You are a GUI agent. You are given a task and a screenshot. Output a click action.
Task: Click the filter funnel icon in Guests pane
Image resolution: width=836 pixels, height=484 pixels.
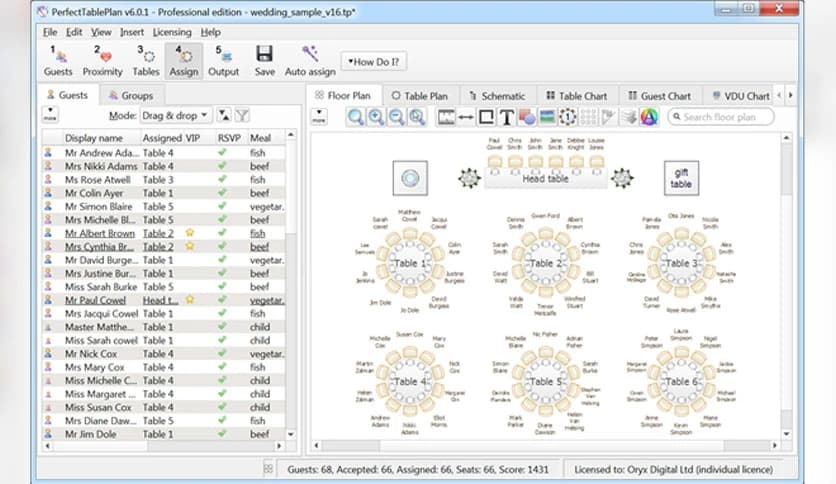tap(242, 115)
